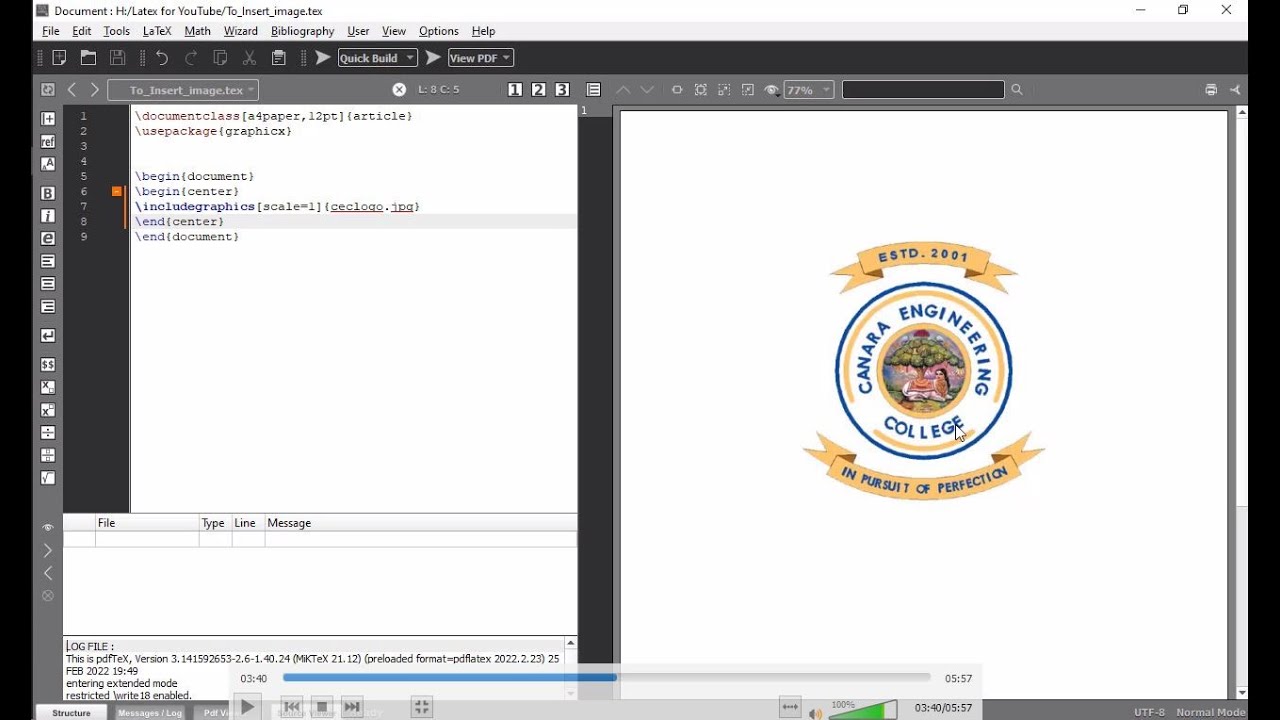Run the View PDF arrow
Image resolution: width=1280 pixels, height=720 pixels.
click(433, 58)
